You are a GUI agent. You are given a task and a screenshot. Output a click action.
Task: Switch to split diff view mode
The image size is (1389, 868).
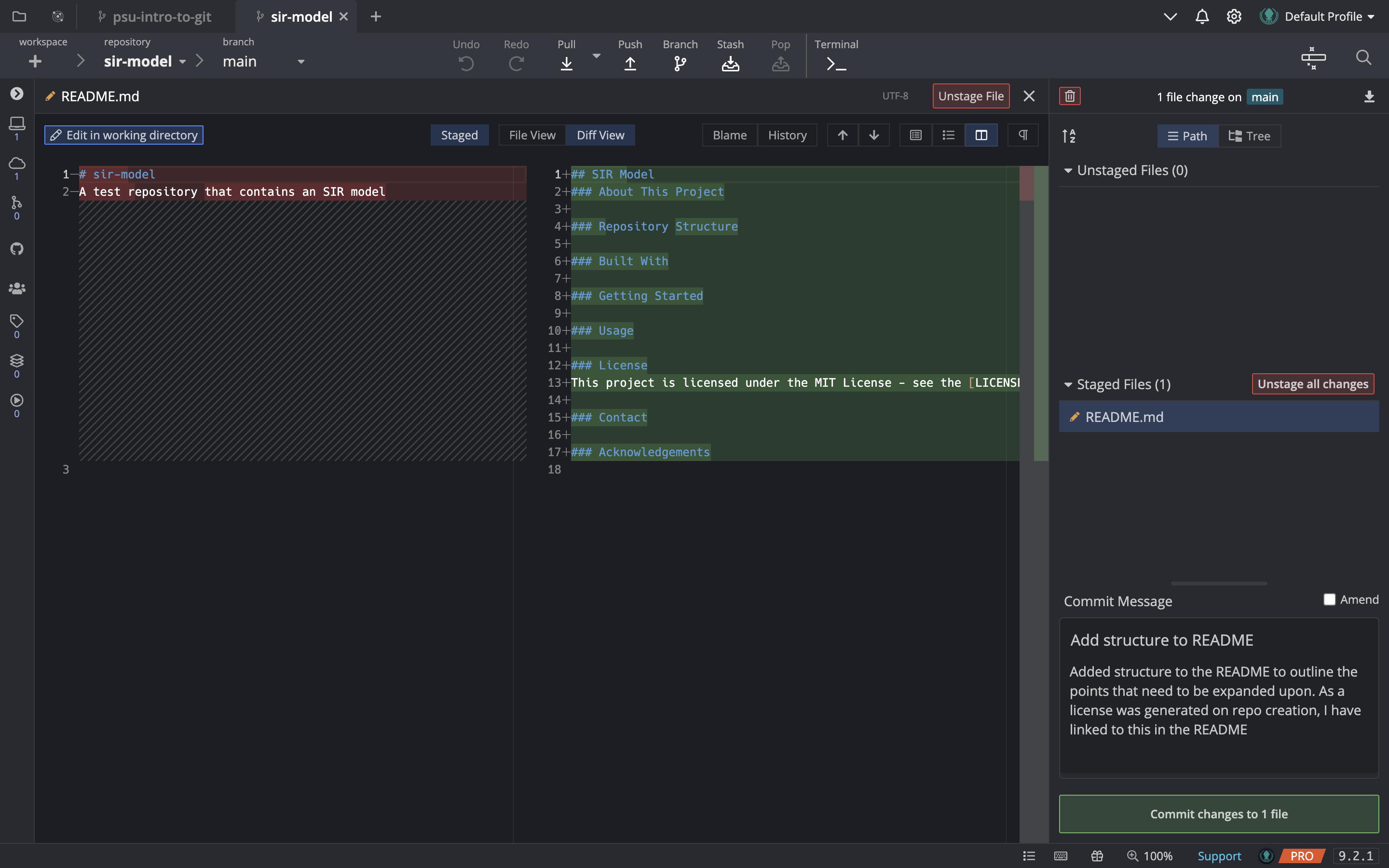tap(981, 135)
